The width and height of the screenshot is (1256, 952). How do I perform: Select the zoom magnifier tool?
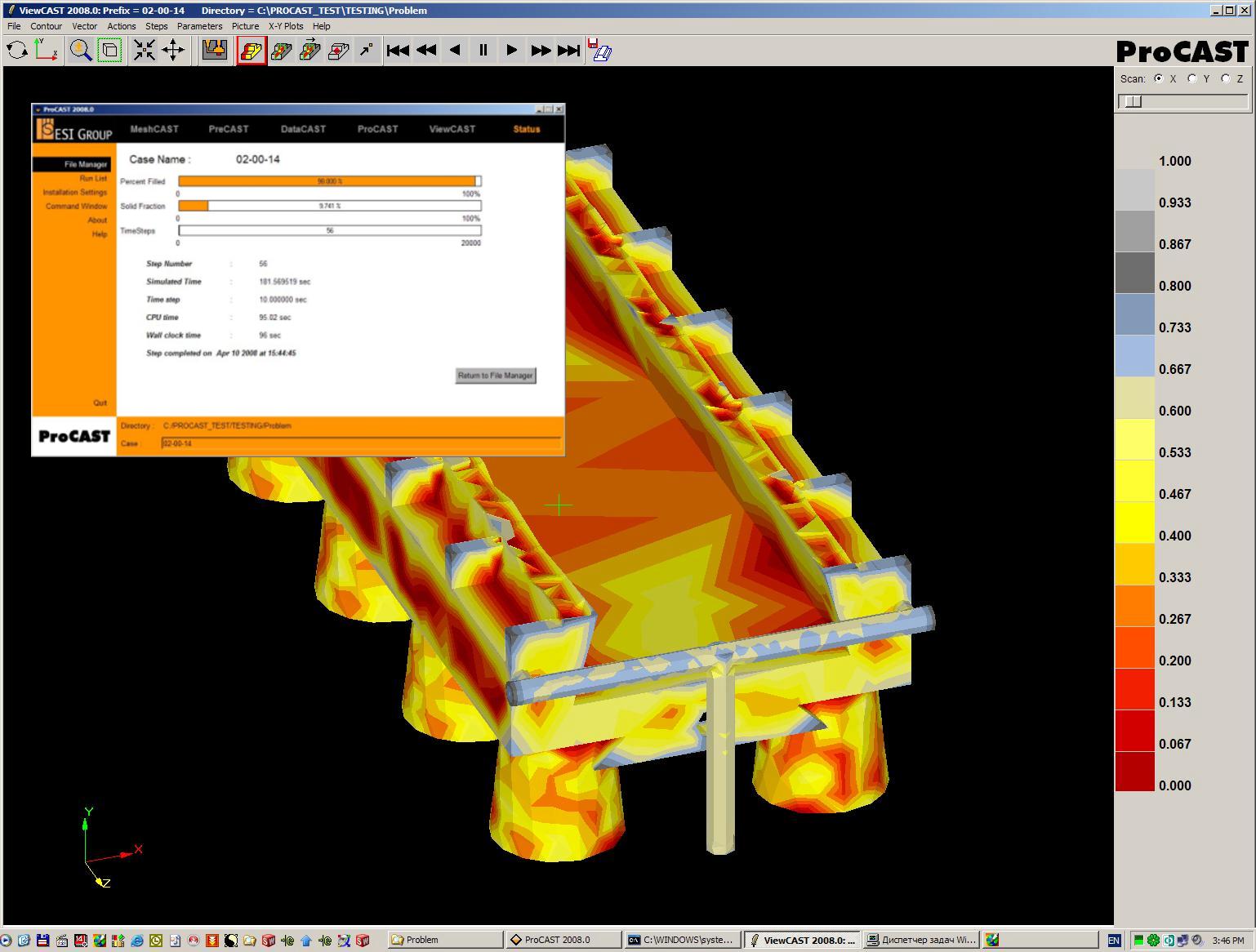pyautogui.click(x=80, y=51)
